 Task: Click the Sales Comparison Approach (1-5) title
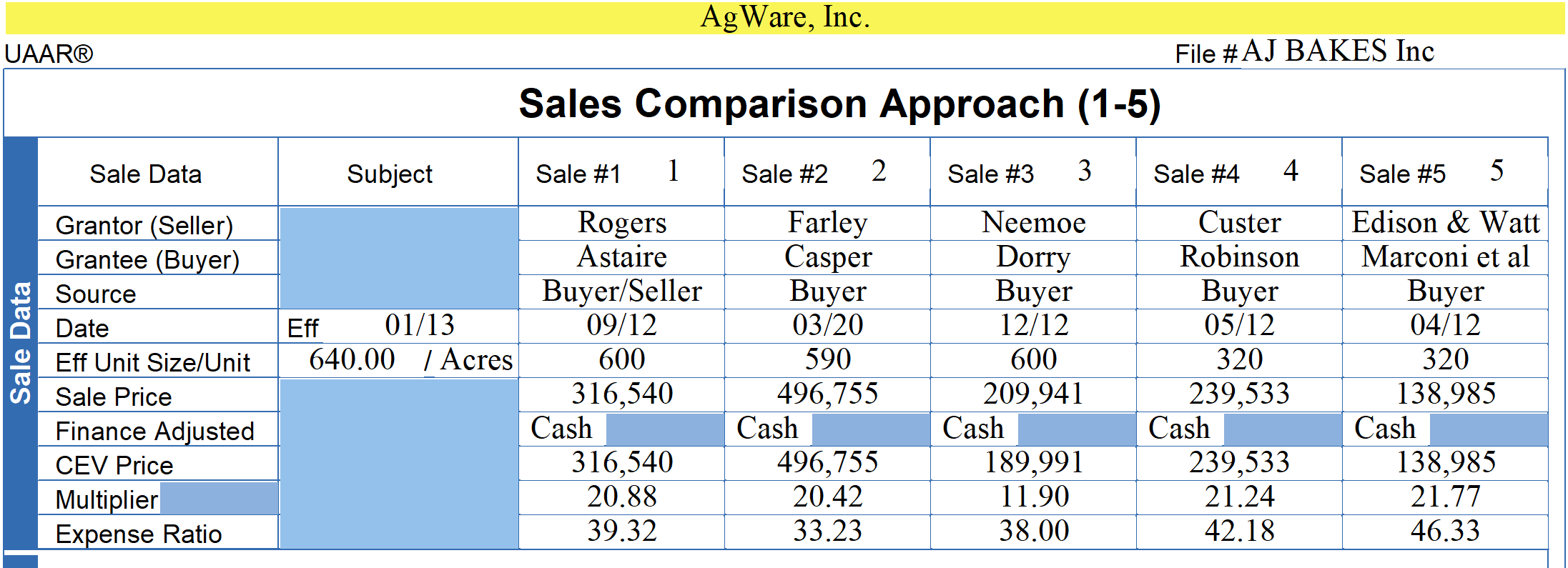click(839, 104)
